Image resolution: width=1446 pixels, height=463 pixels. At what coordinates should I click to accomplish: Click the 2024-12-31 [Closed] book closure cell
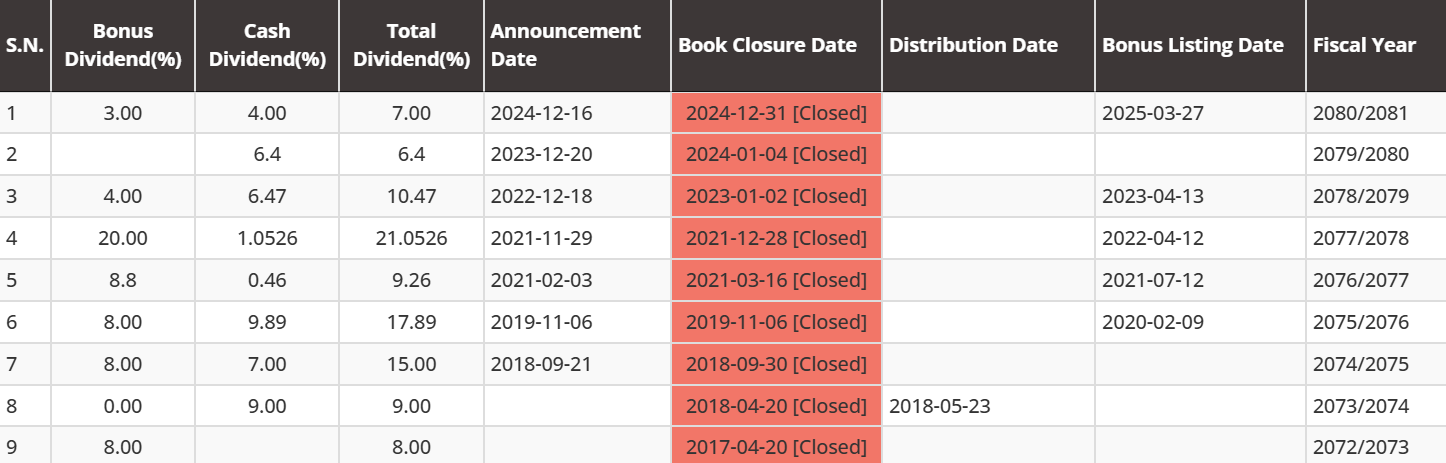[776, 113]
